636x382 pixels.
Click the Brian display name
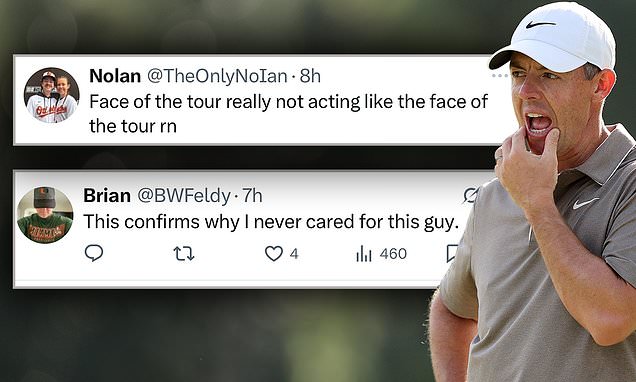[x=107, y=195]
